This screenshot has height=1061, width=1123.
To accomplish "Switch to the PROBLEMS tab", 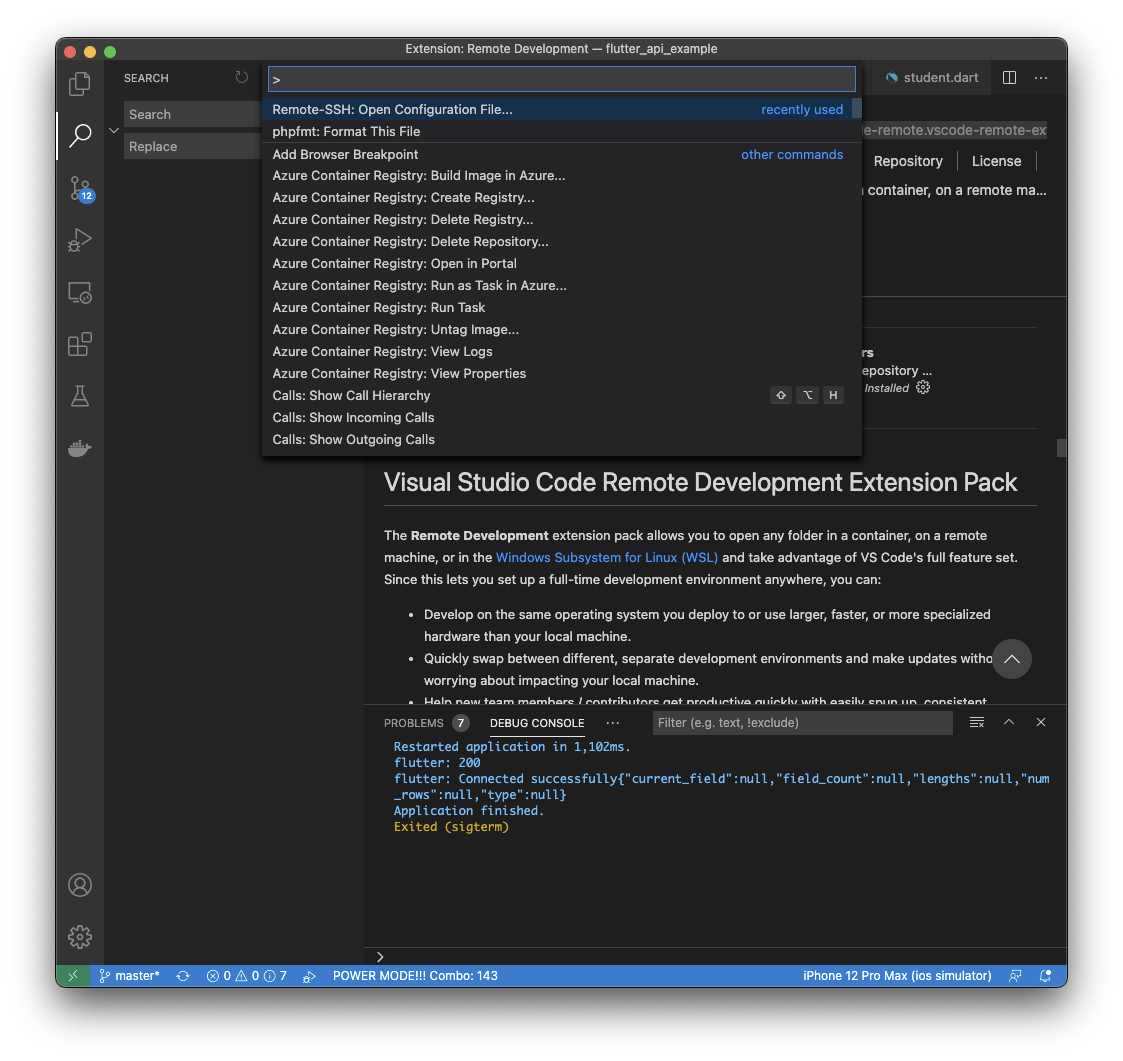I will 413,723.
